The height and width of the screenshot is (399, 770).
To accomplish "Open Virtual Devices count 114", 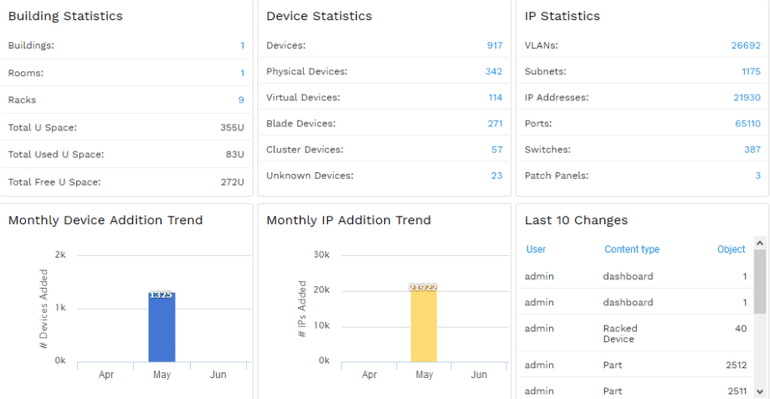I will pyautogui.click(x=495, y=98).
